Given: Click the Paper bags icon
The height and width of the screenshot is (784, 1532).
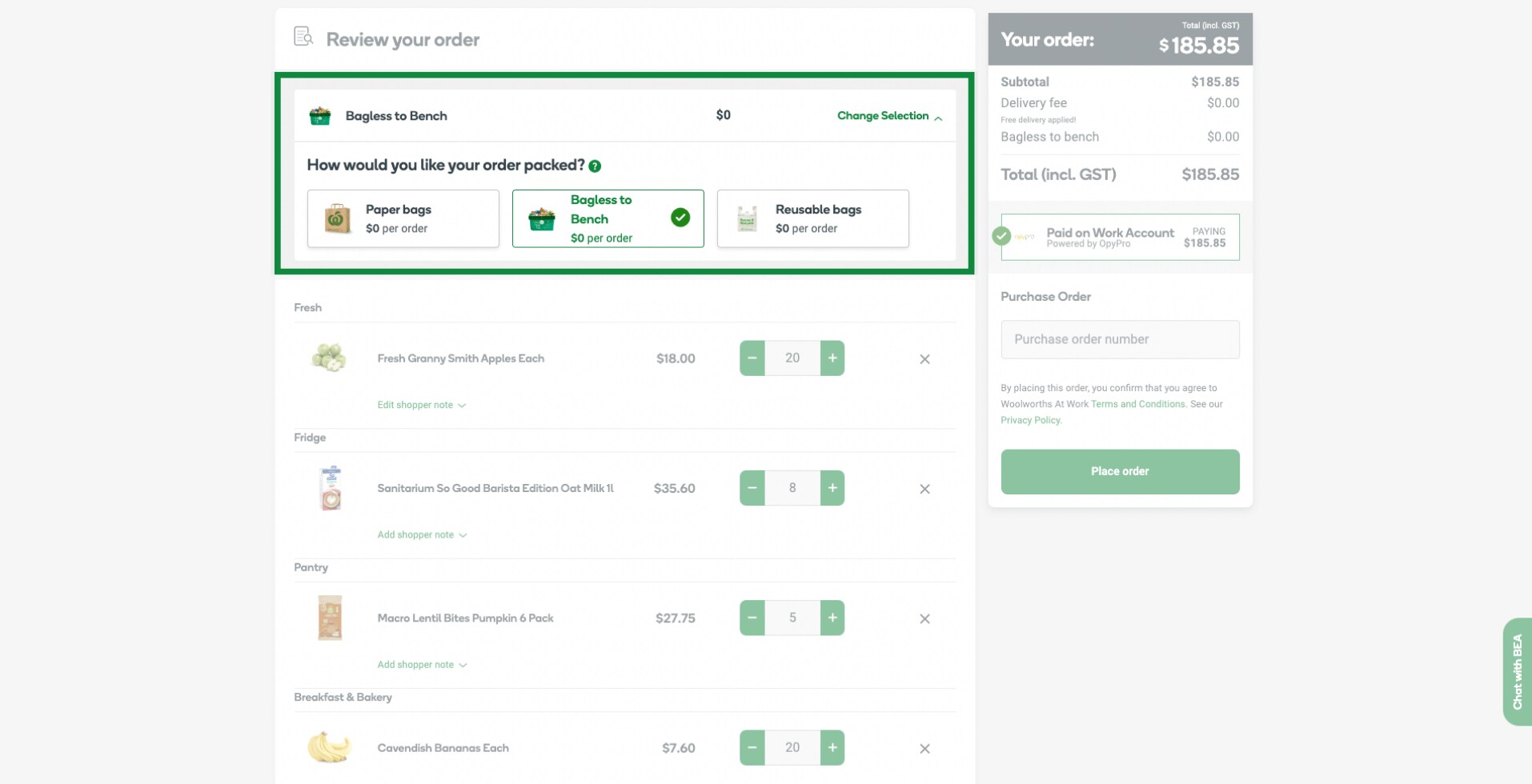Looking at the screenshot, I should coord(336,218).
